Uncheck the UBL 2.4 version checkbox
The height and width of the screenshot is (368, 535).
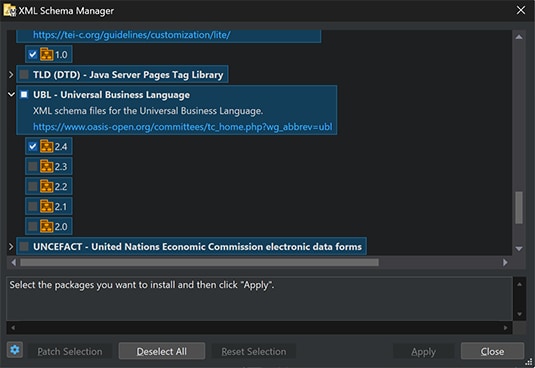point(32,147)
